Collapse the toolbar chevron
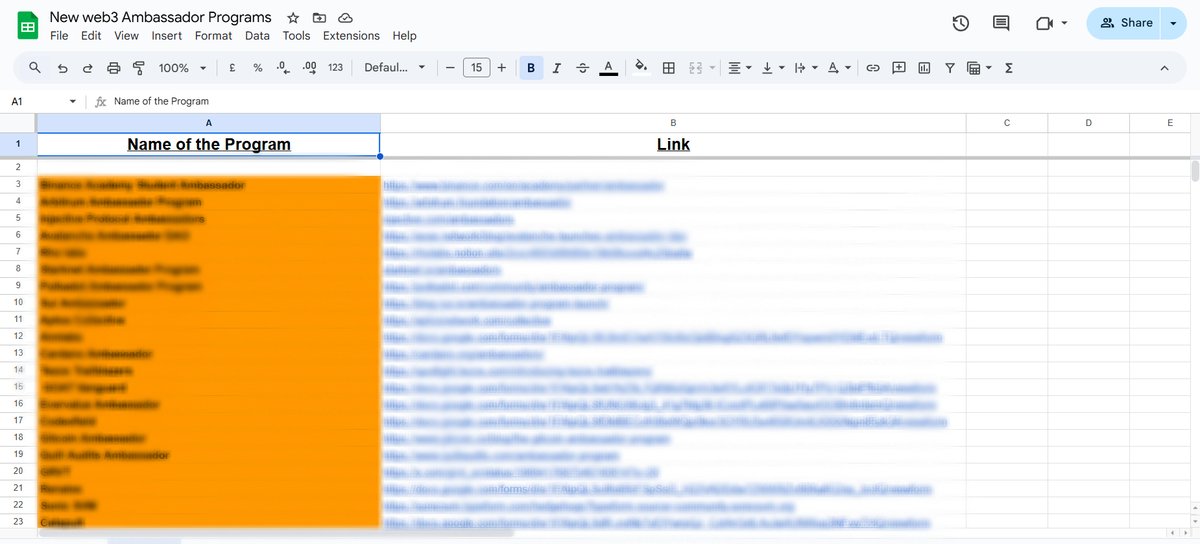 1164,68
